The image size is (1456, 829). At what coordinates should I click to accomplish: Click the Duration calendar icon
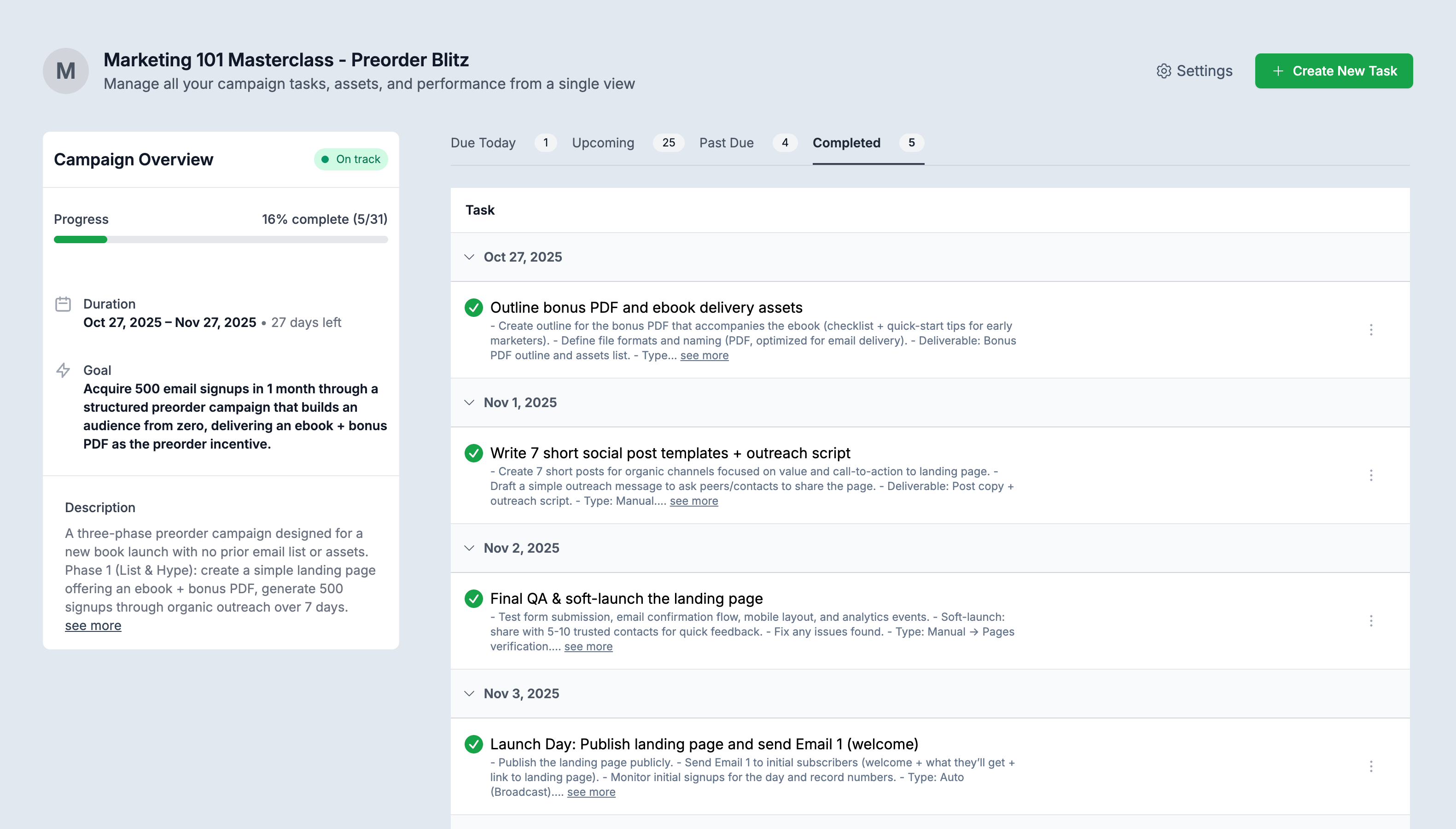click(63, 304)
